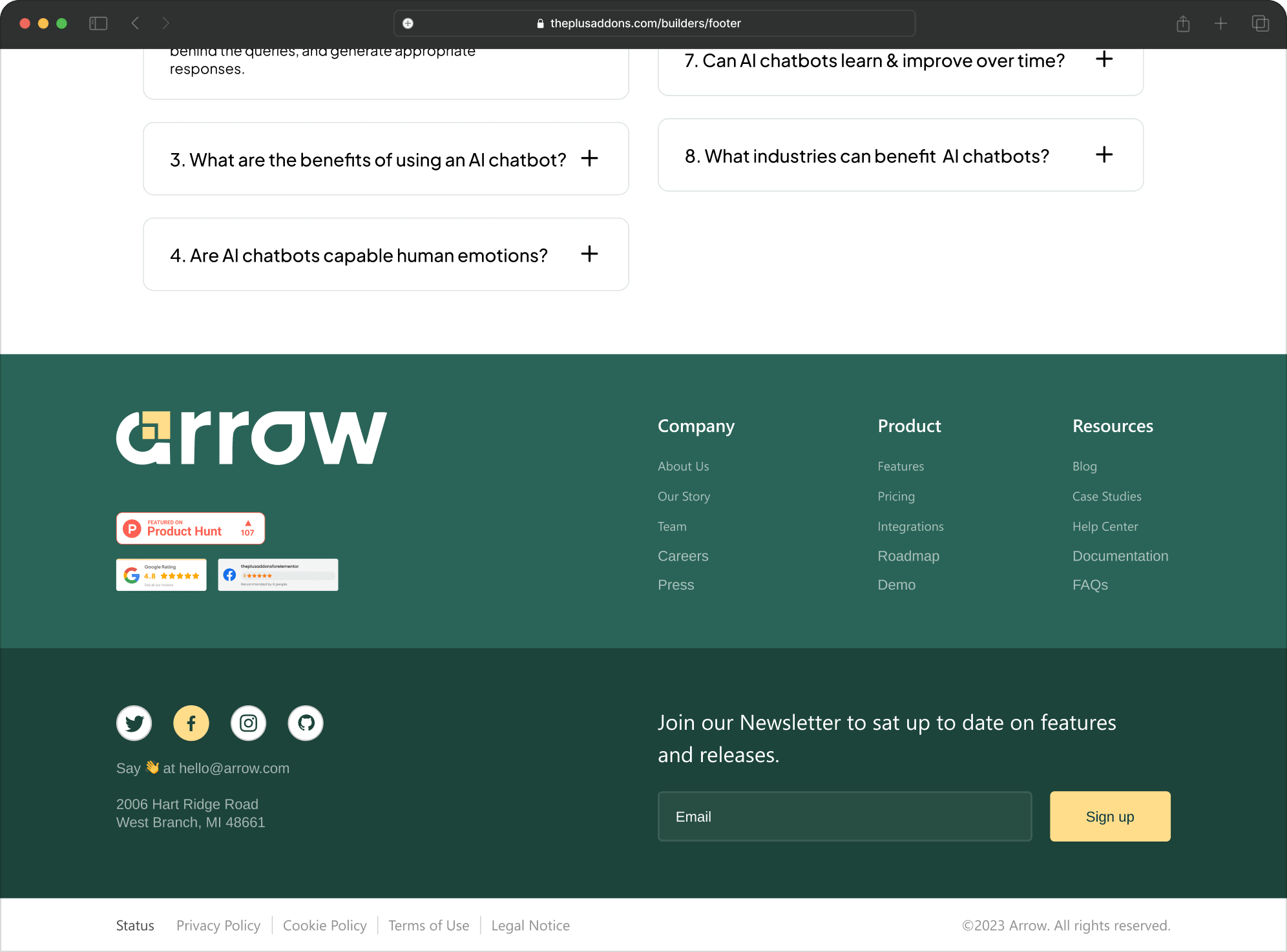Open the Instagram social icon

(x=249, y=723)
